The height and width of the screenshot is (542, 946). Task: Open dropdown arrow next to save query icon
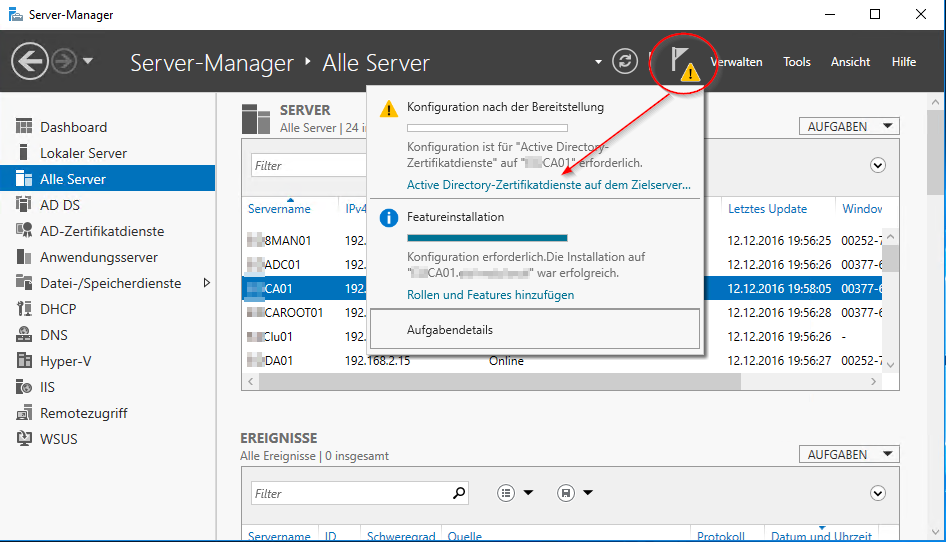[x=588, y=493]
